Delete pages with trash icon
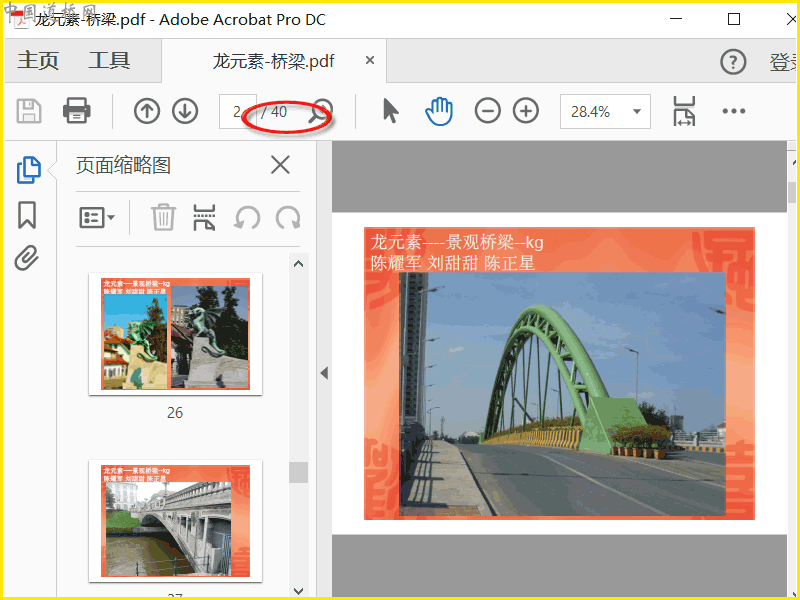The width and height of the screenshot is (800, 600). click(163, 217)
